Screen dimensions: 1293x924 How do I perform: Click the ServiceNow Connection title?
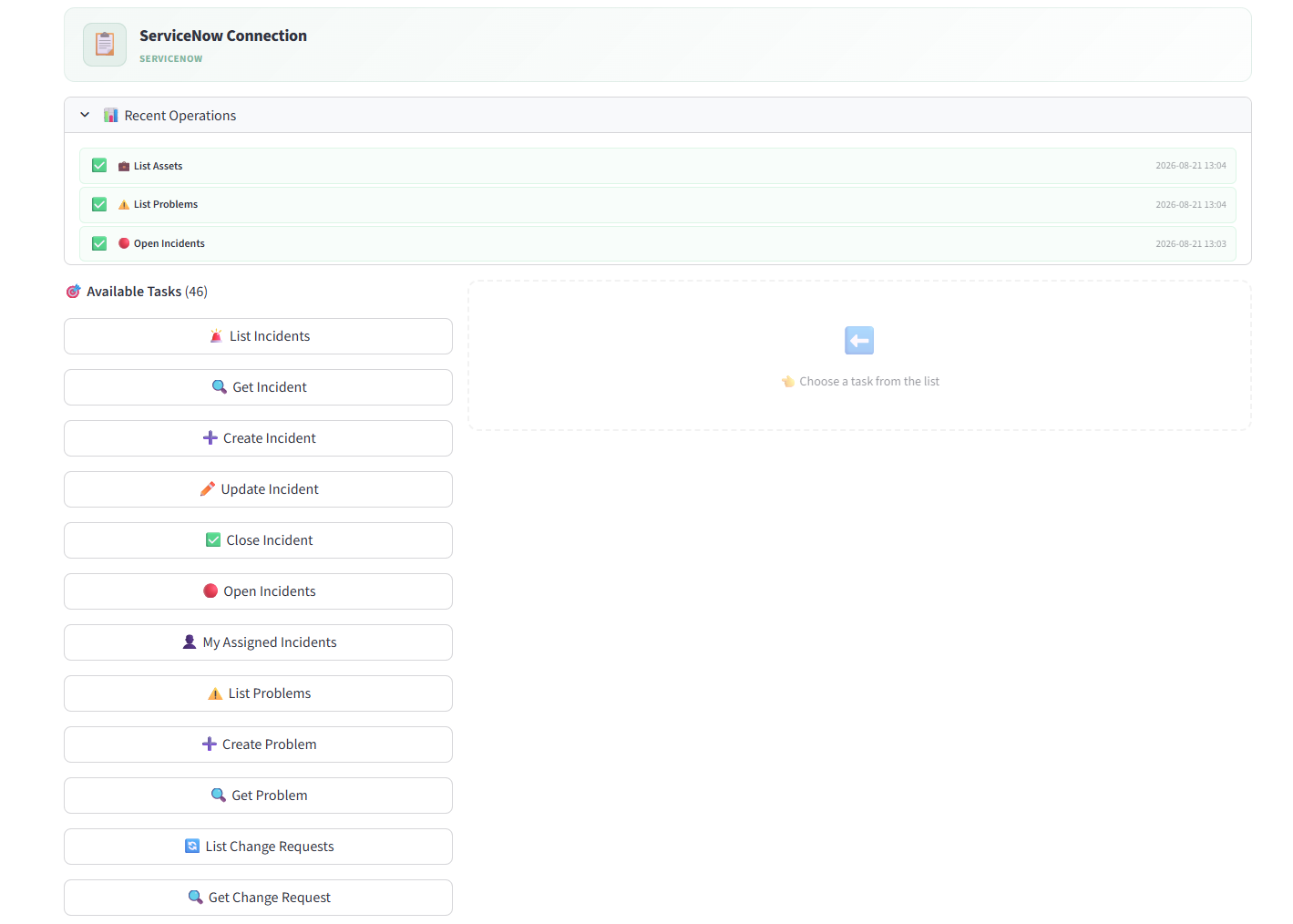223,36
